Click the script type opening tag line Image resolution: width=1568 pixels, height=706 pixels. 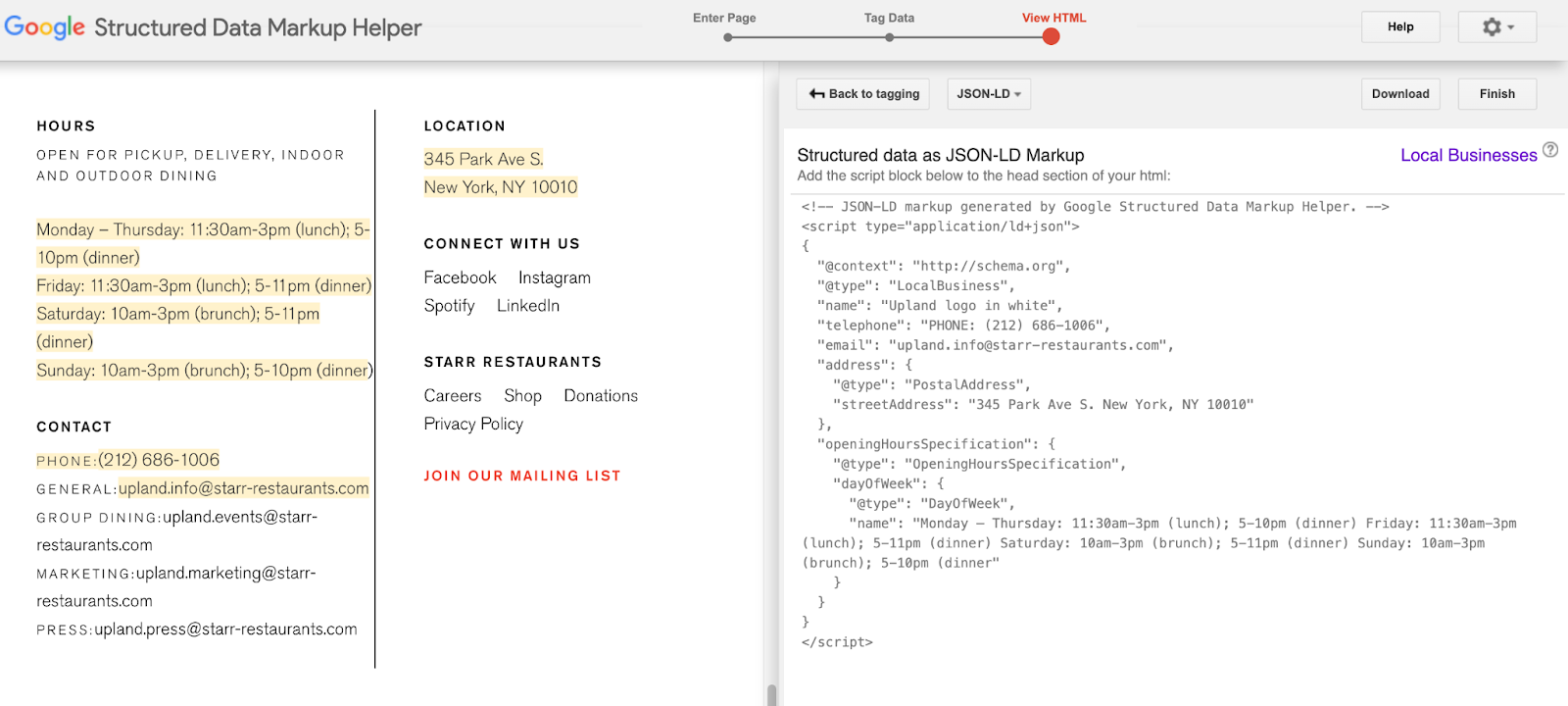(x=940, y=227)
